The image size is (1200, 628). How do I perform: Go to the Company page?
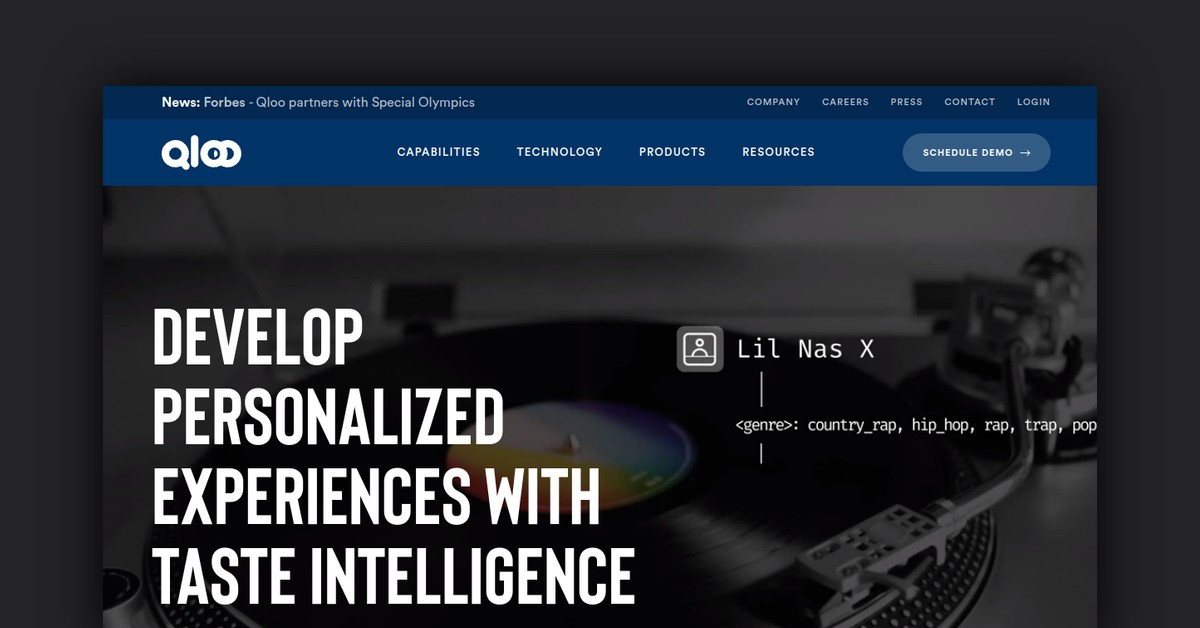(x=773, y=102)
